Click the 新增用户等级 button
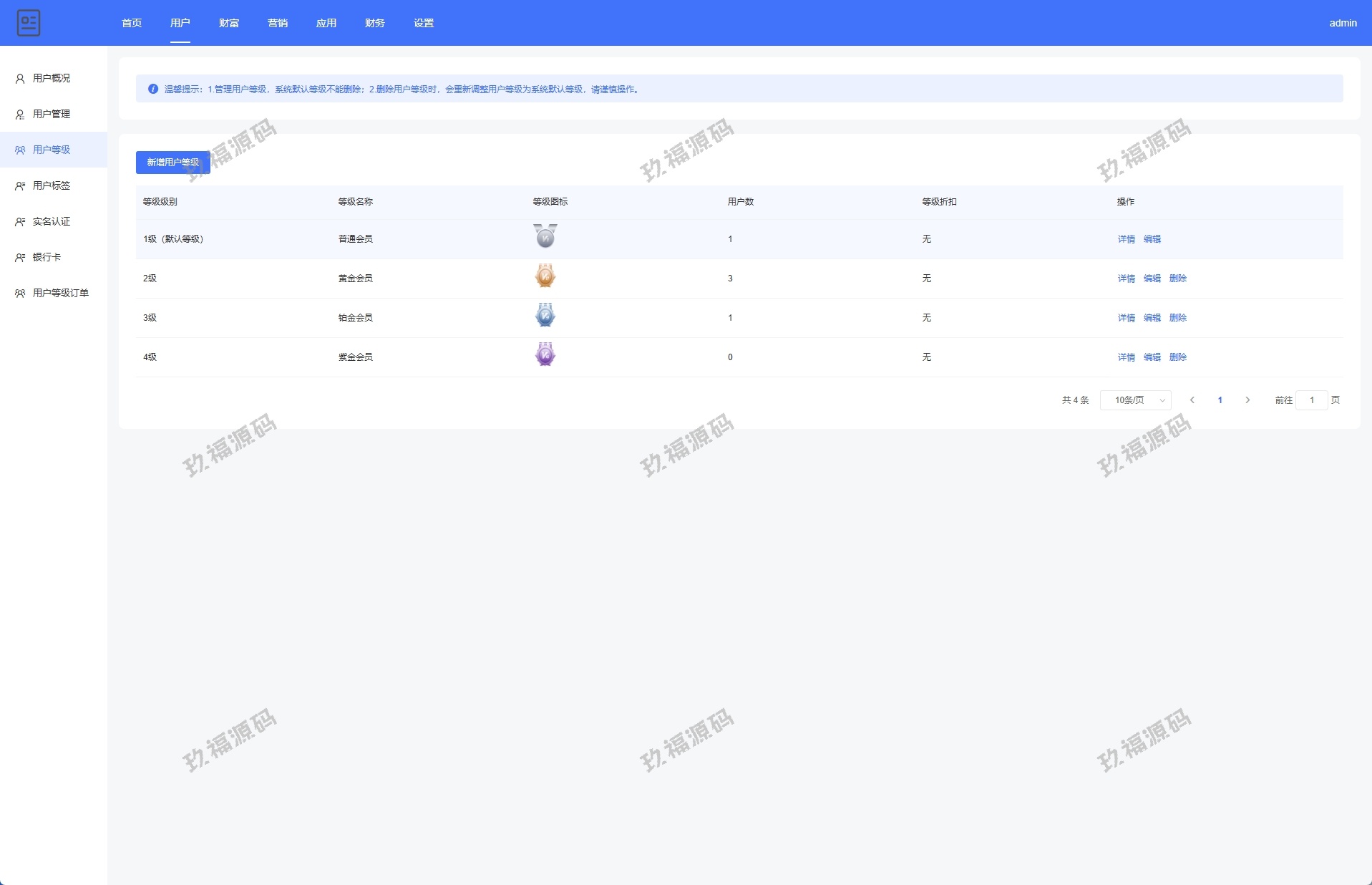This screenshot has width=1372, height=885. point(172,163)
